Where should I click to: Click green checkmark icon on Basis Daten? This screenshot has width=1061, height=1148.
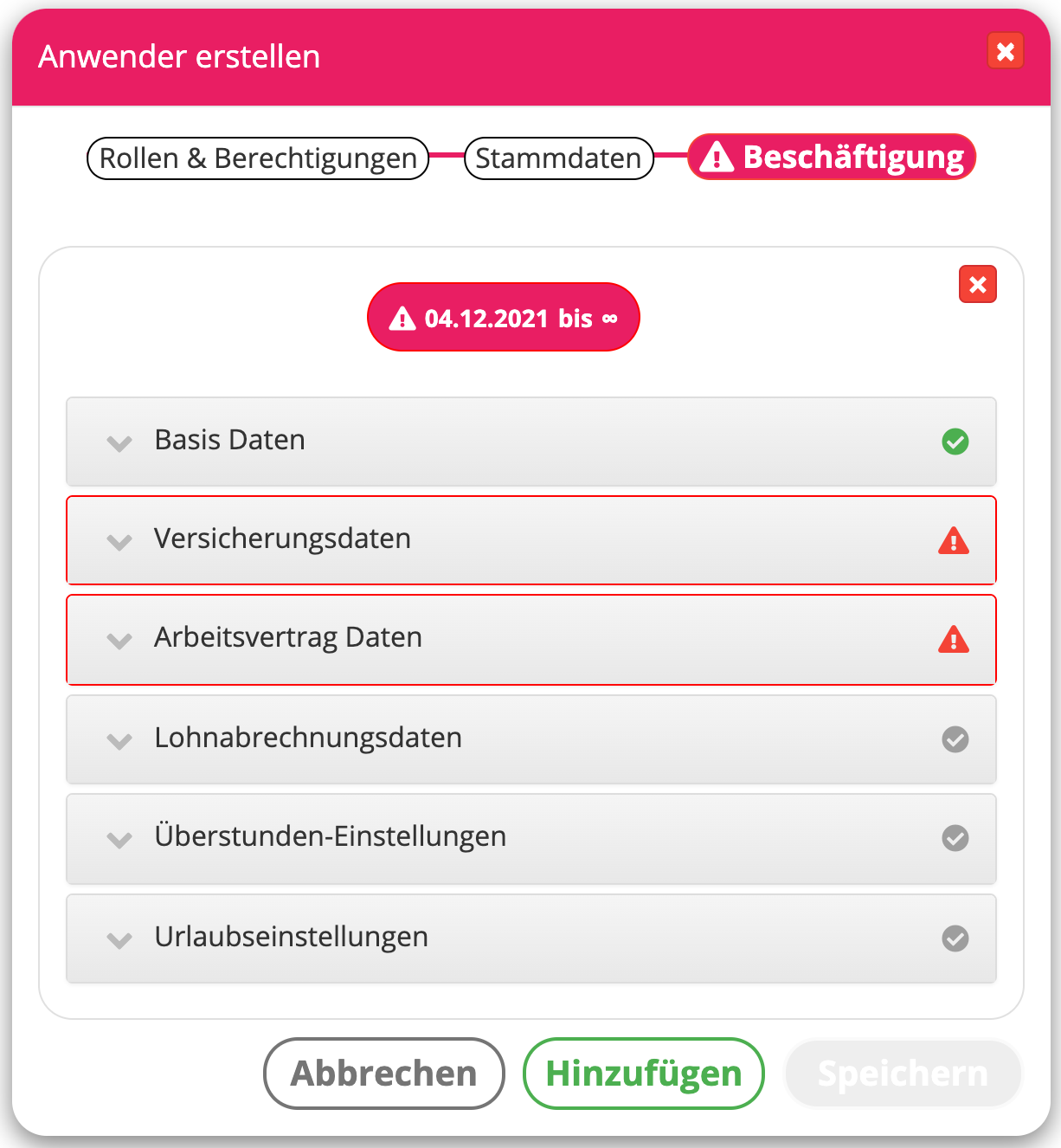point(955,442)
